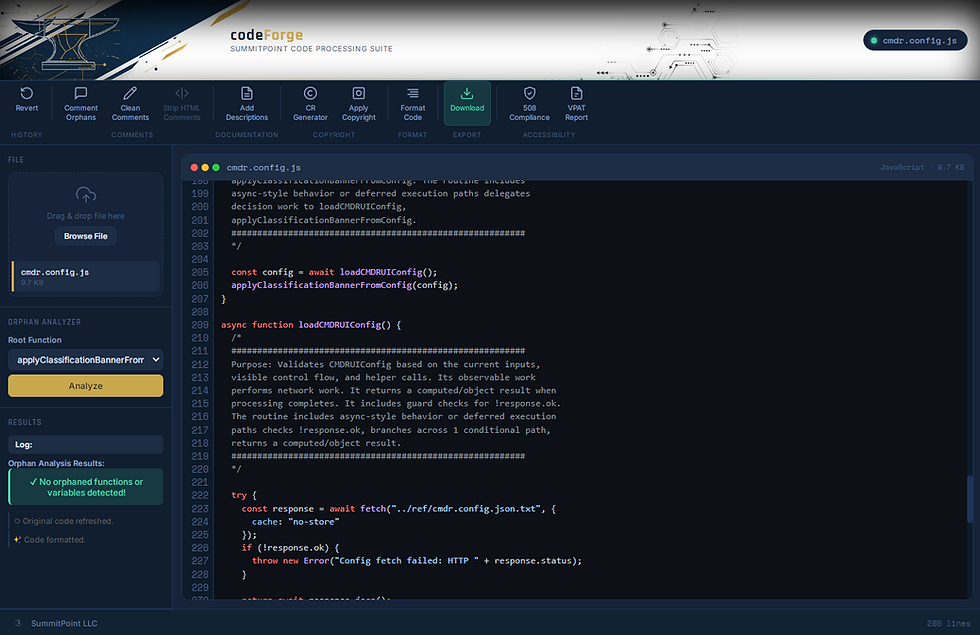
Task: Click the 'try {' code line
Action: coord(244,495)
